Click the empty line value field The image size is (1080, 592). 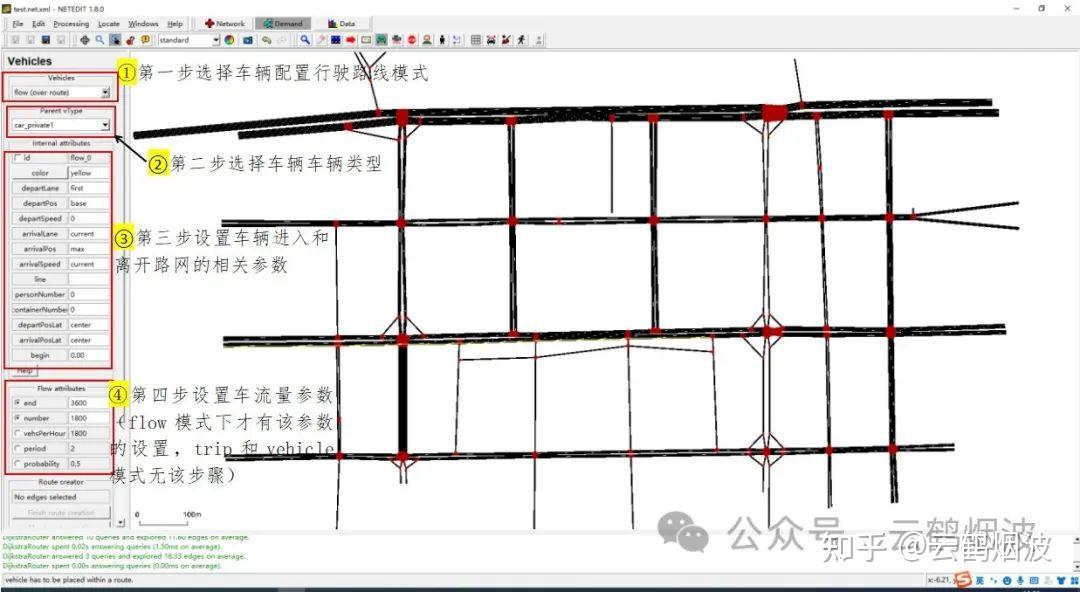pyautogui.click(x=89, y=279)
